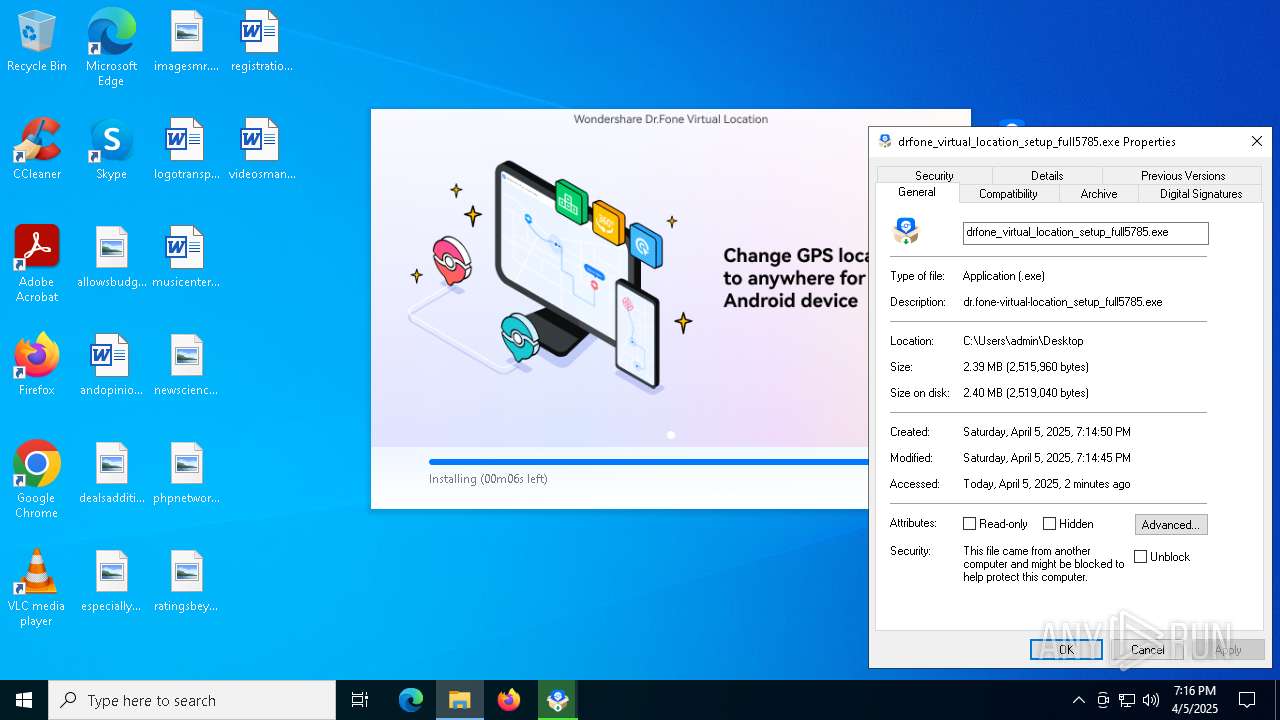
Task: Click the taskbar clock and date
Action: tap(1194, 700)
